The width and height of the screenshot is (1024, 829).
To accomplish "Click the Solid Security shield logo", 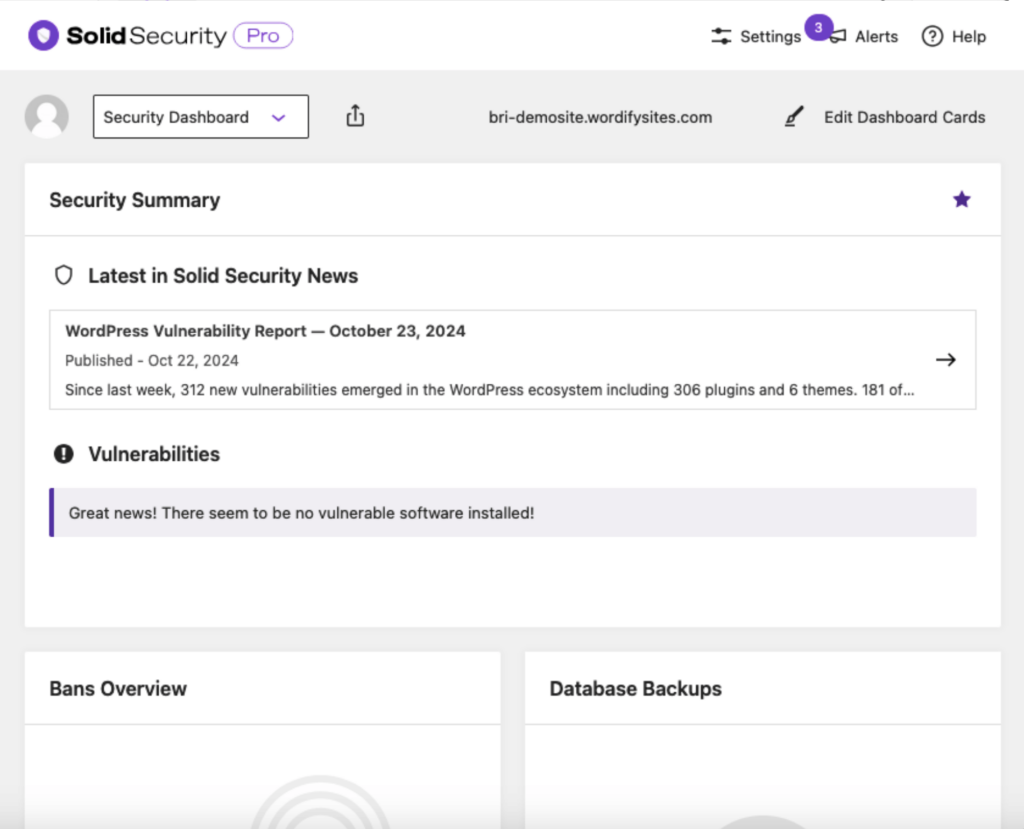I will click(43, 35).
